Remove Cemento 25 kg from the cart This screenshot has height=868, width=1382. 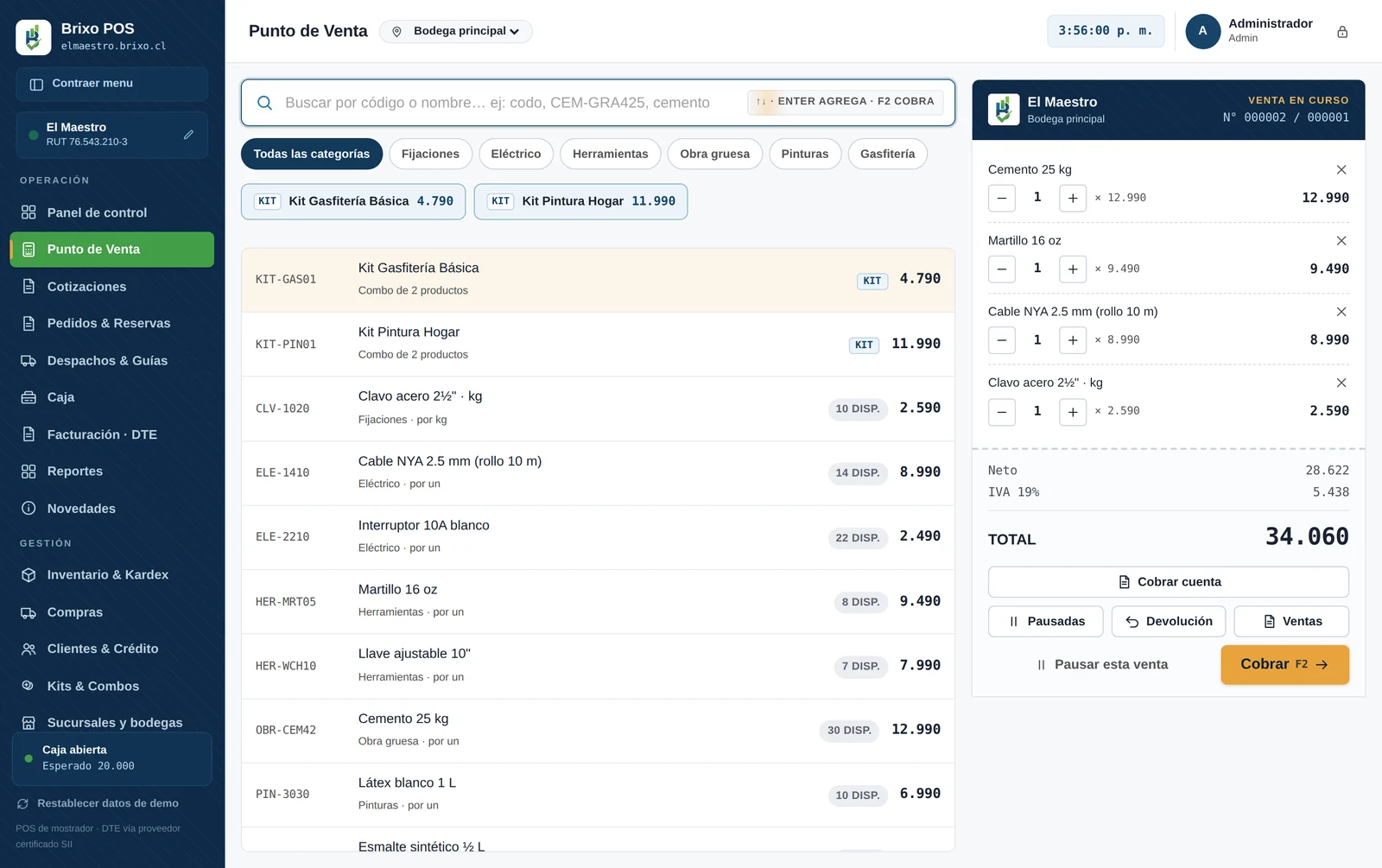1341,169
